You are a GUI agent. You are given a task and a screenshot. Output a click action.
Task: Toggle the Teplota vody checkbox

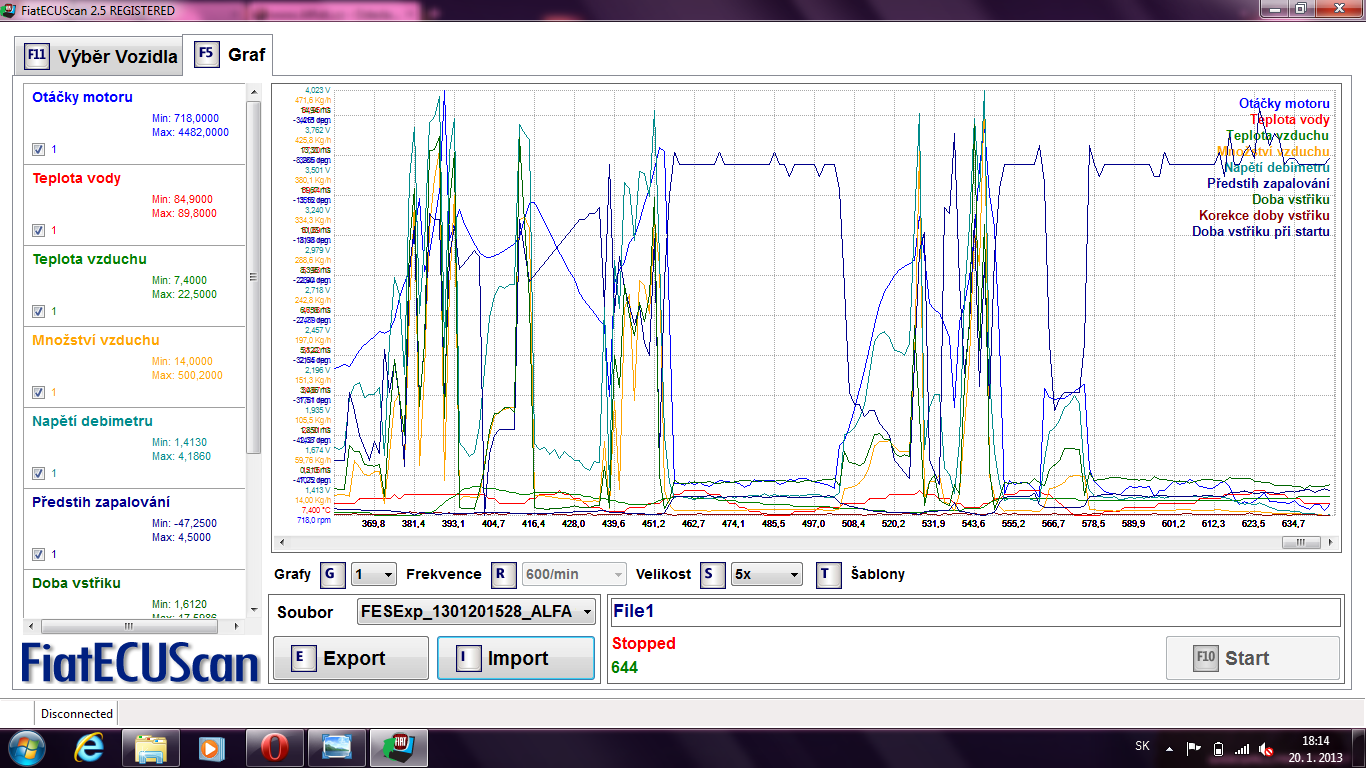click(38, 230)
